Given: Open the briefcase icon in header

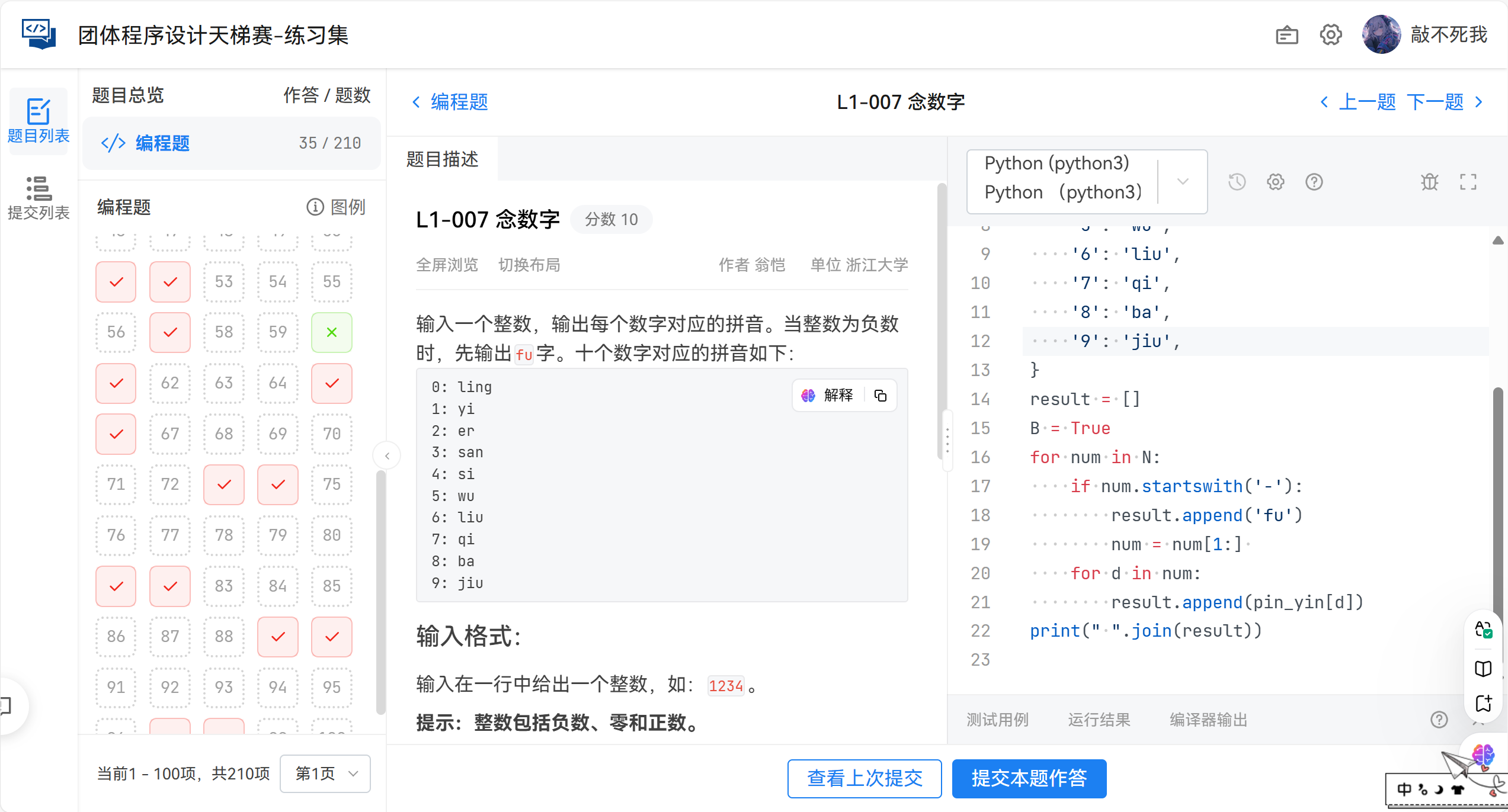Looking at the screenshot, I should pyautogui.click(x=1286, y=36).
